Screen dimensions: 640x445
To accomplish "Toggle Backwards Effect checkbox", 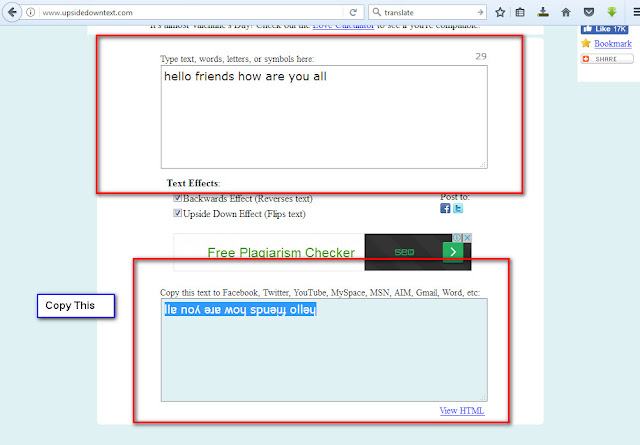I will [x=178, y=198].
